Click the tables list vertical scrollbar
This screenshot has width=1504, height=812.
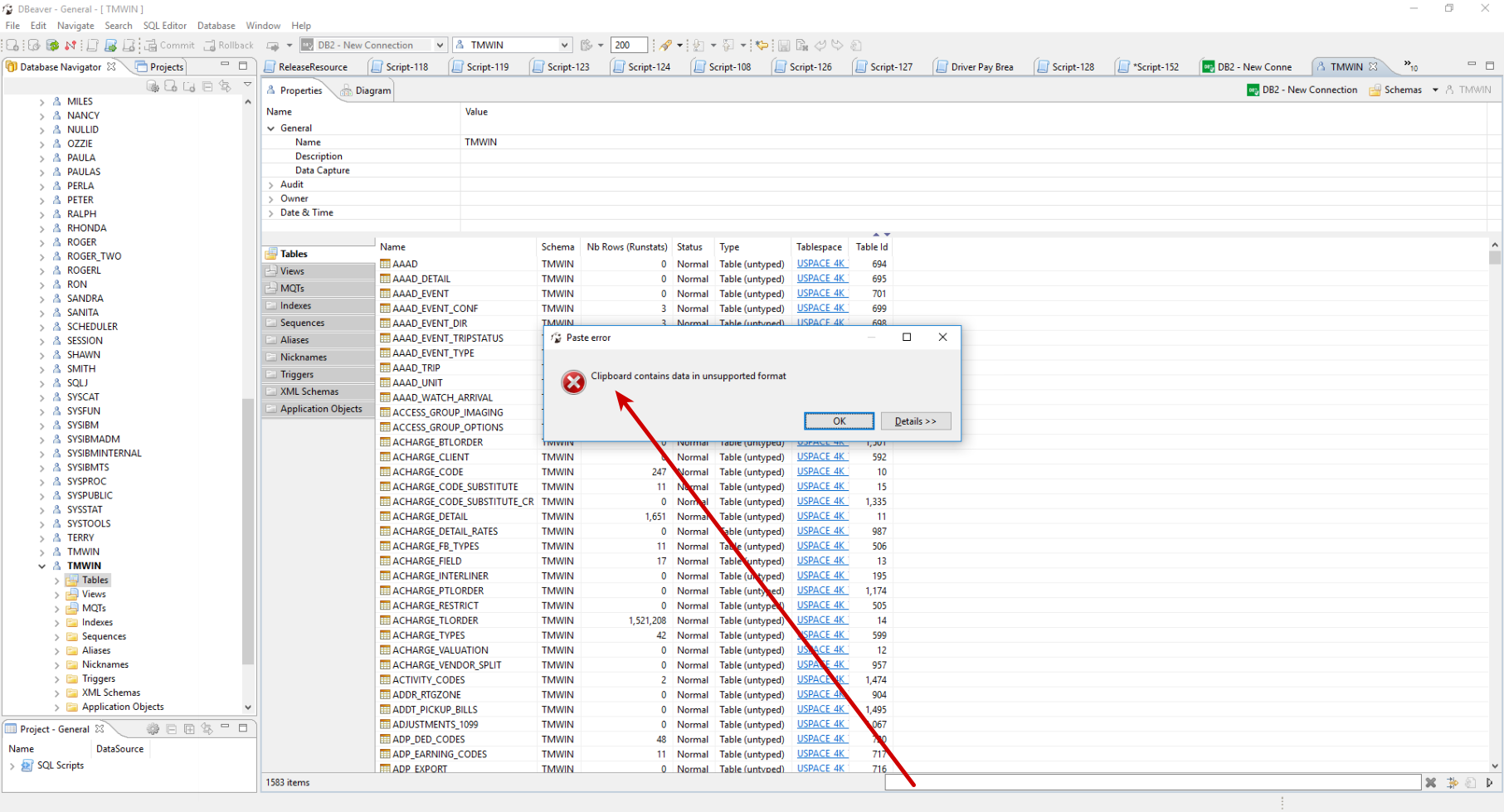click(x=1495, y=506)
